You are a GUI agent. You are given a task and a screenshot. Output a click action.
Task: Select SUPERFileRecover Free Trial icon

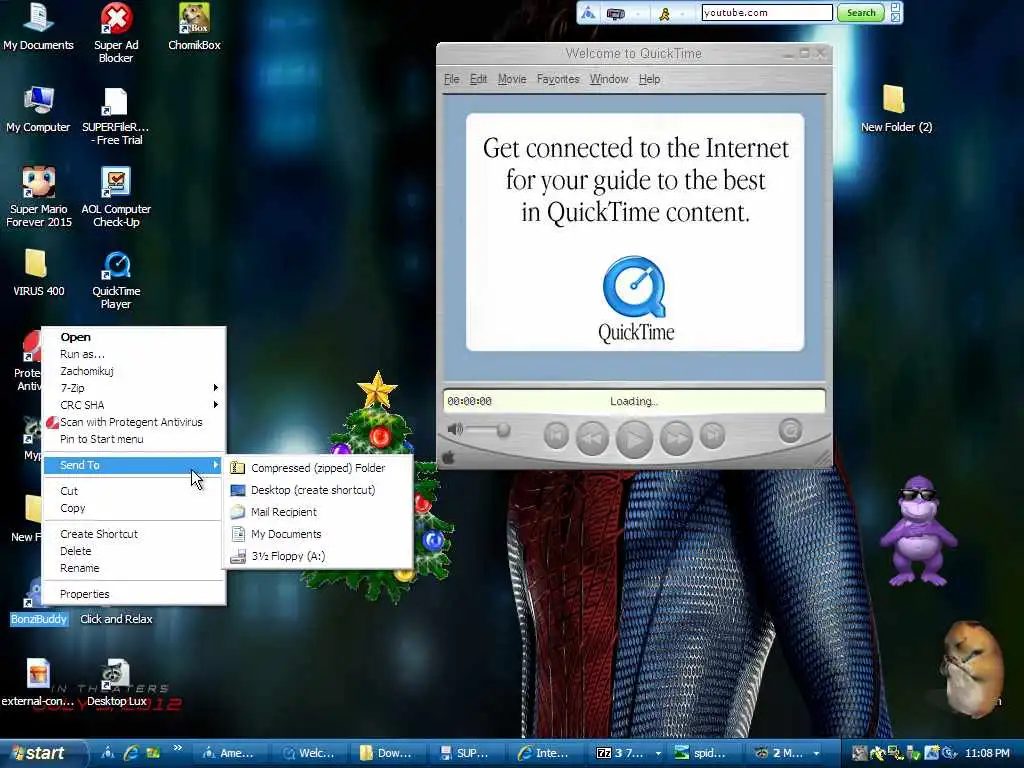click(x=116, y=116)
